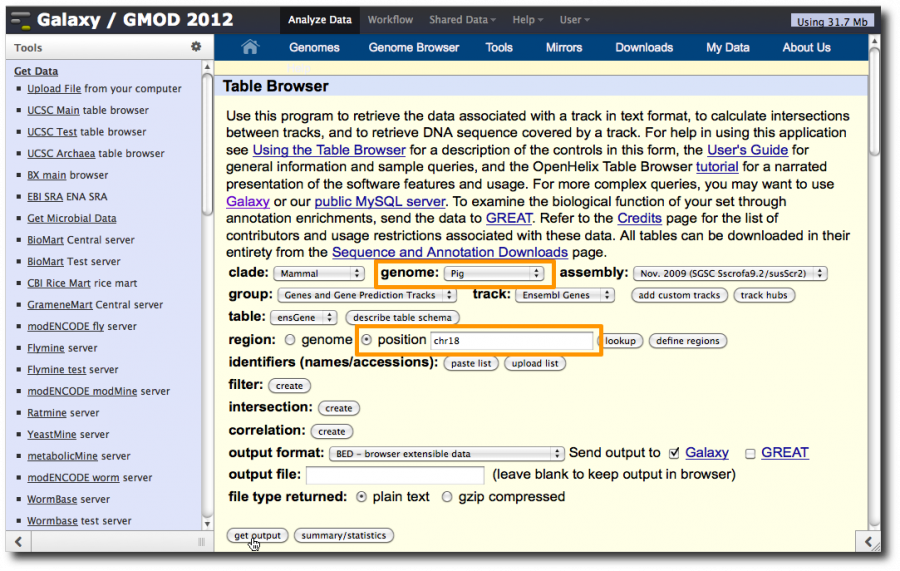This screenshot has height=571, width=900.
Task: Switch to Analyze Data tab
Action: click(320, 20)
